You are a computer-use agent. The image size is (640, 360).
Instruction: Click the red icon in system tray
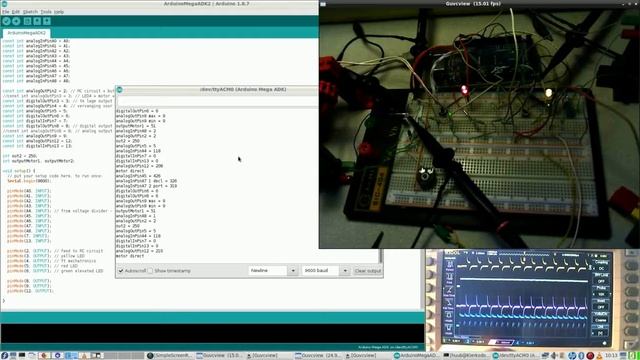(590, 356)
